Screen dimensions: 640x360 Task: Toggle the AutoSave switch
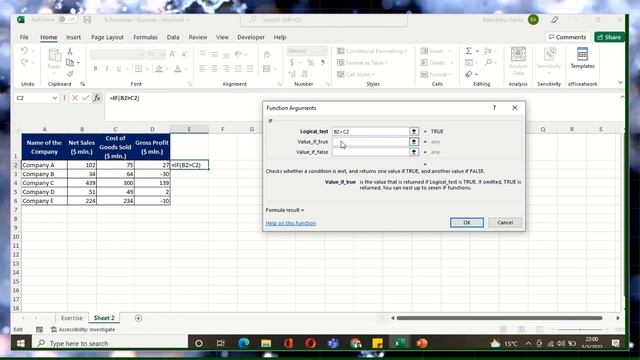[67, 20]
